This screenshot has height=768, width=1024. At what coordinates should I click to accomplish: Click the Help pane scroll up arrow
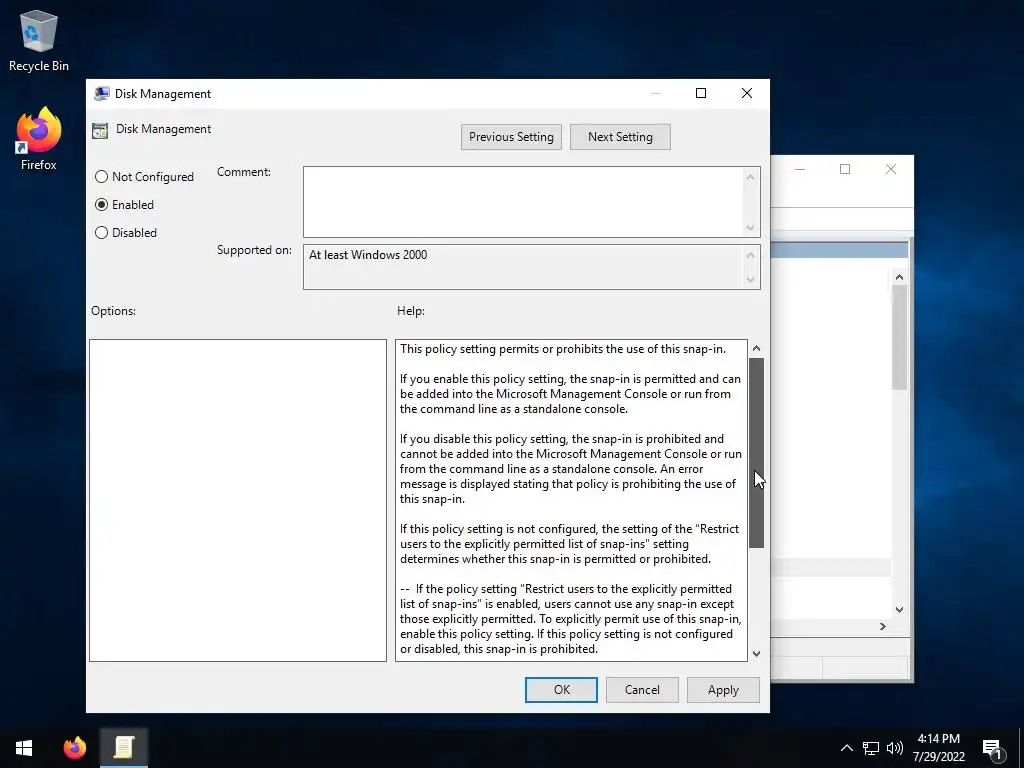point(756,348)
